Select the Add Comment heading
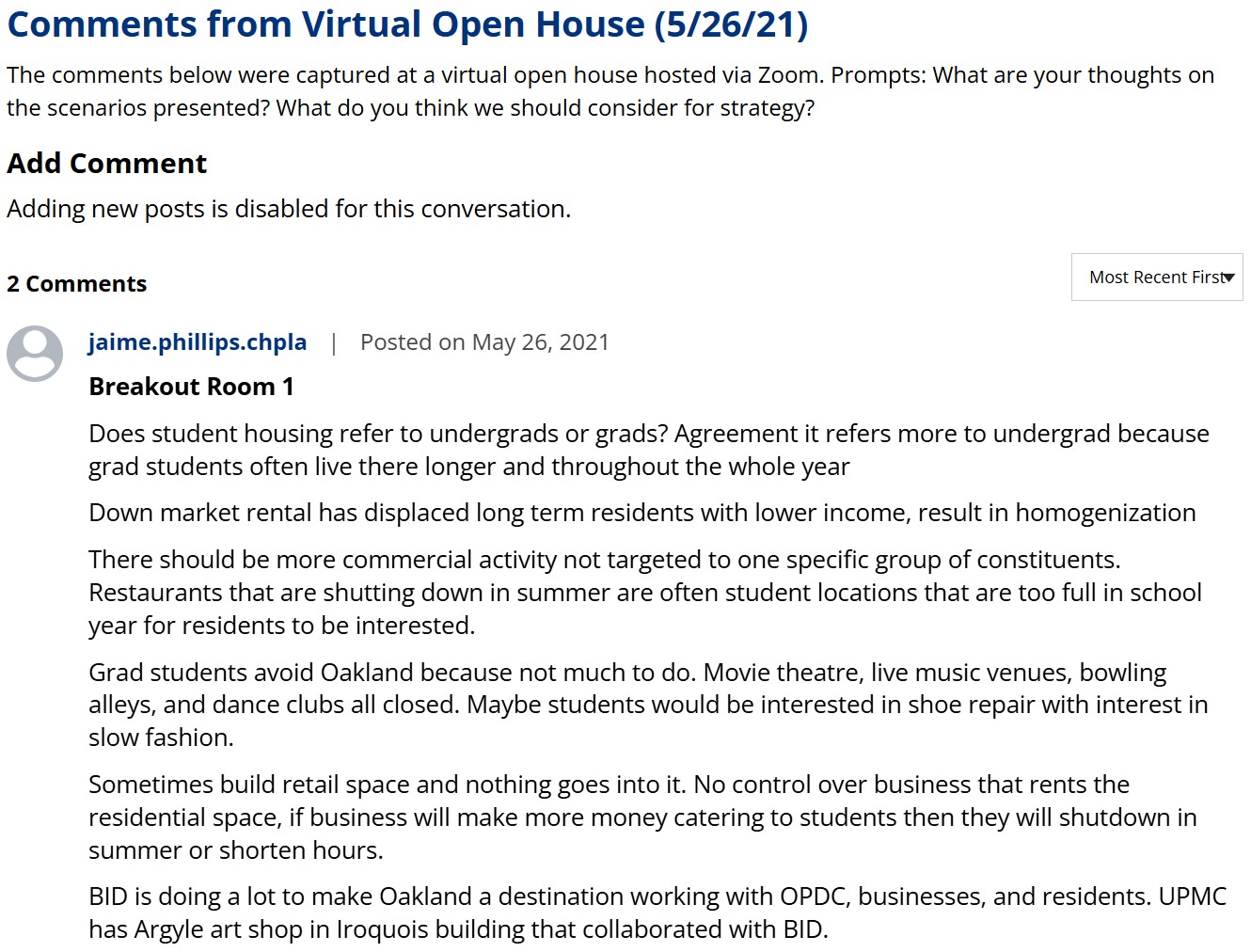1251x952 pixels. [x=106, y=164]
